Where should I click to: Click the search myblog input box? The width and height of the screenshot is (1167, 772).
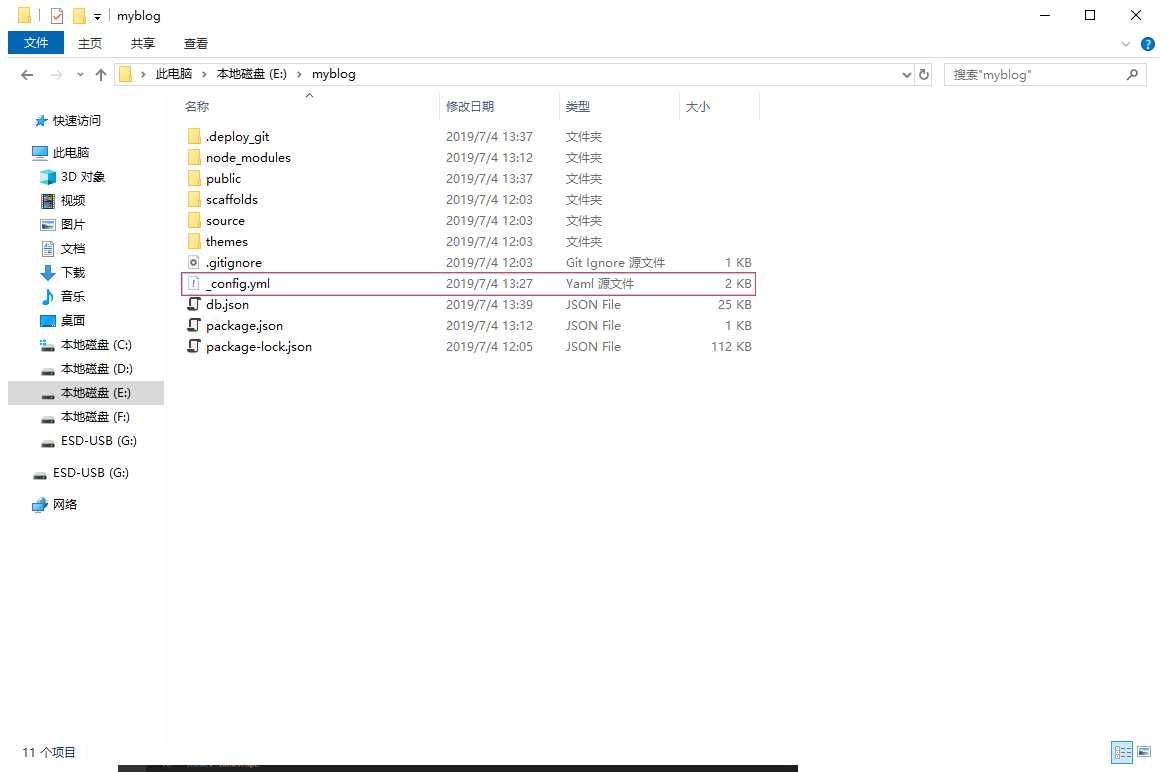click(1030, 74)
